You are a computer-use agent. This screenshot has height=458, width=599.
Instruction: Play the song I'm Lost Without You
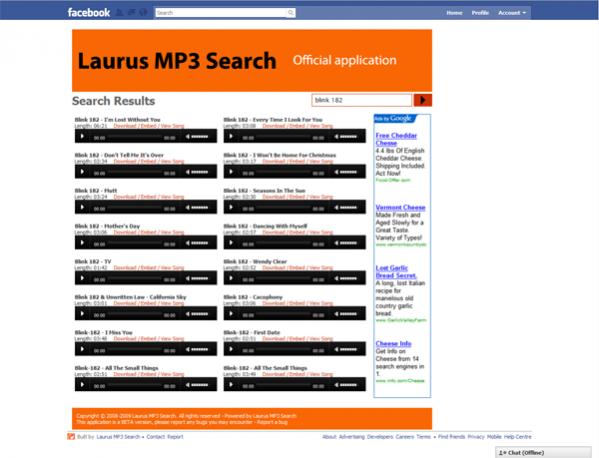[82, 136]
